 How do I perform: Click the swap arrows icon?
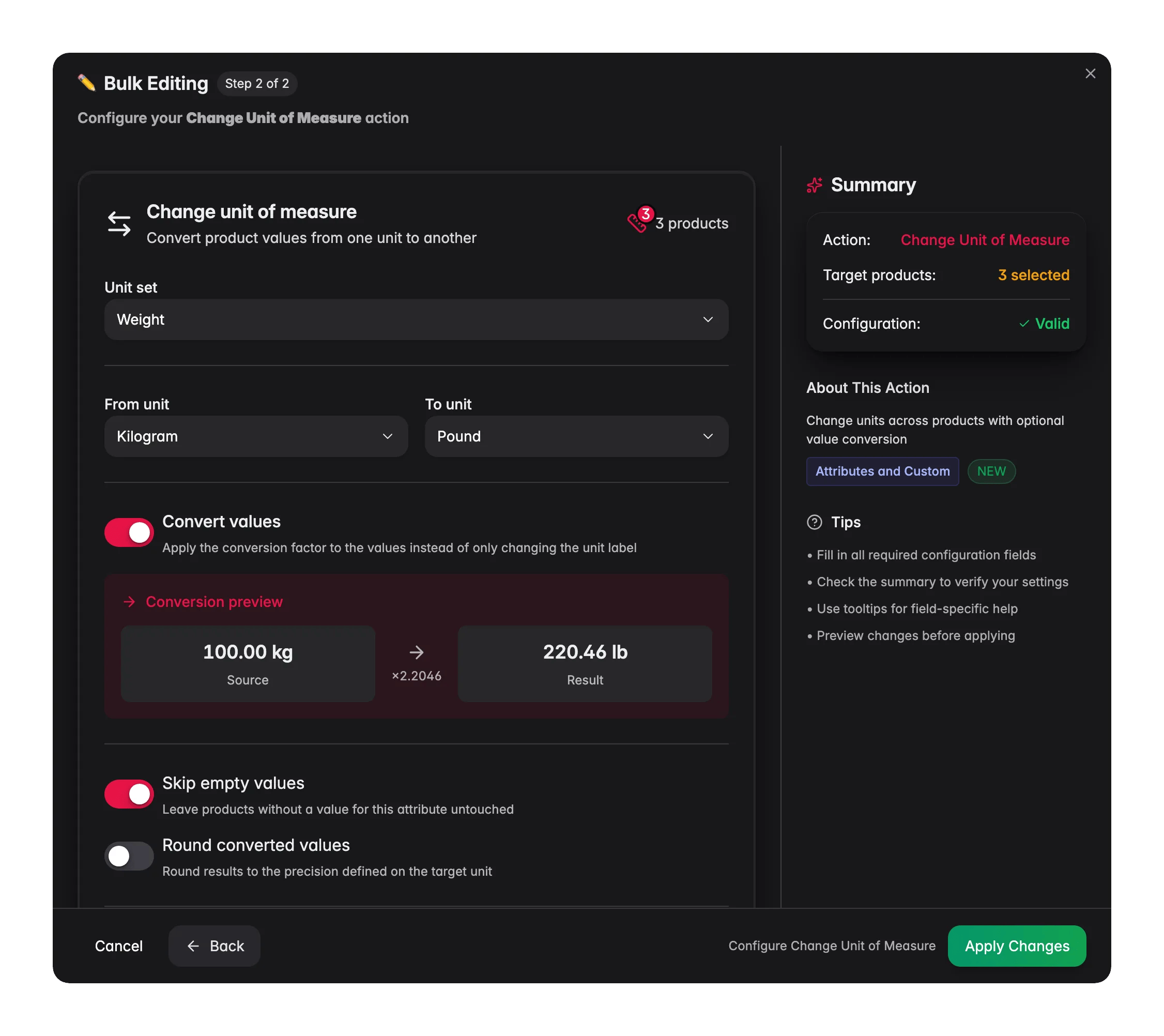119,223
